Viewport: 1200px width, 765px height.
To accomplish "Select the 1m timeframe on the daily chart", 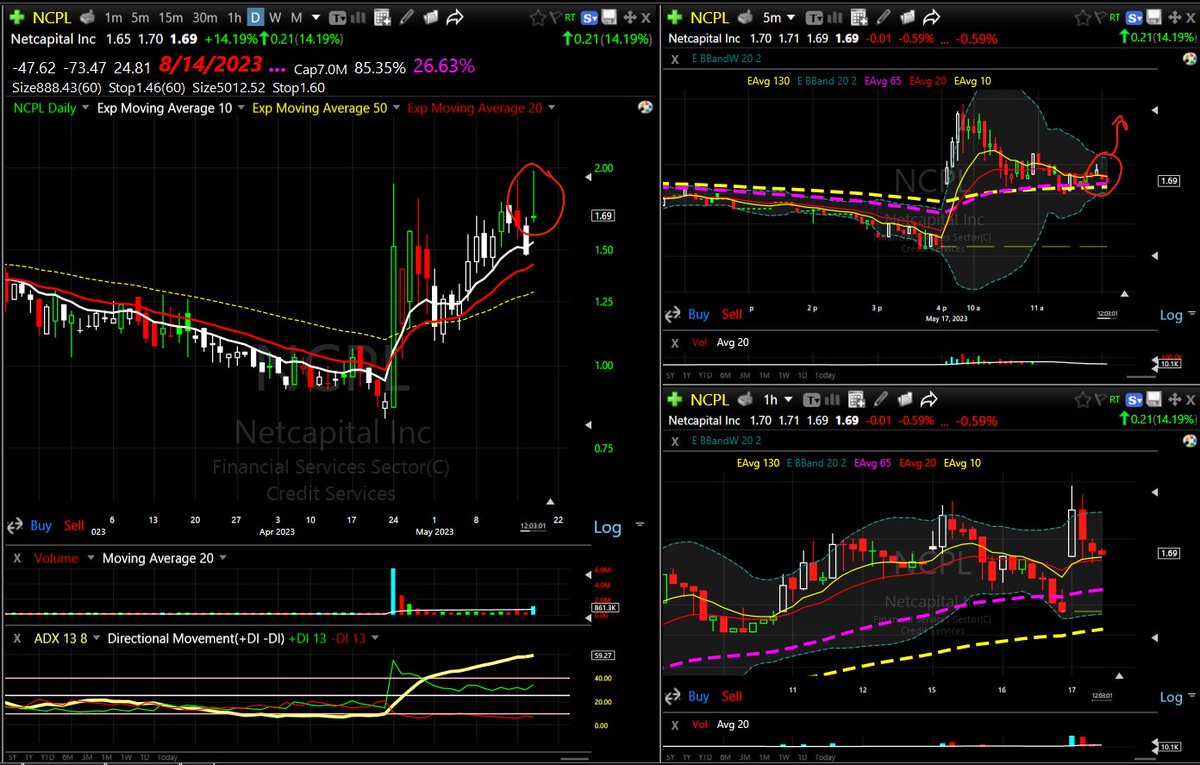I will pos(113,18).
